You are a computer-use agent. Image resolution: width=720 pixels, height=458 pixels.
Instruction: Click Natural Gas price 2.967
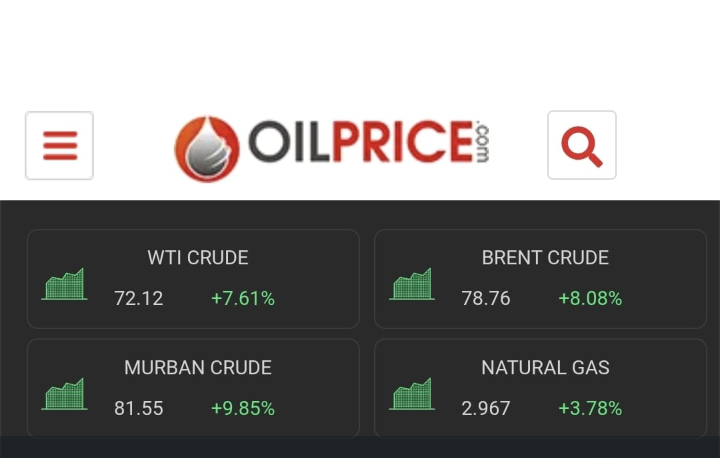pos(486,409)
